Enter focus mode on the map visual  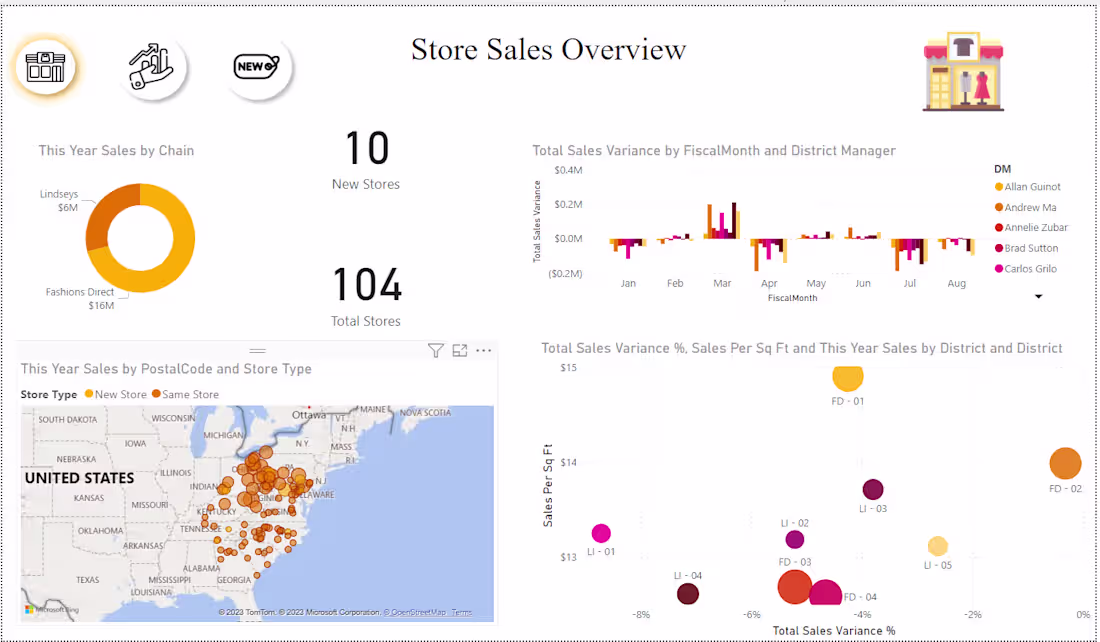point(460,351)
